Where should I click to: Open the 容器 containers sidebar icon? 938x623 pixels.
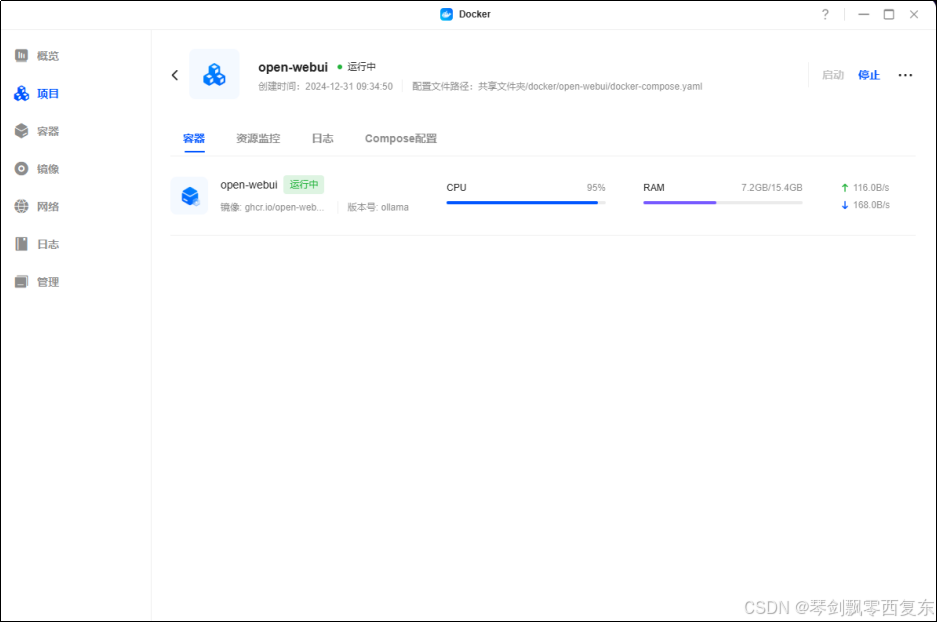(22, 131)
